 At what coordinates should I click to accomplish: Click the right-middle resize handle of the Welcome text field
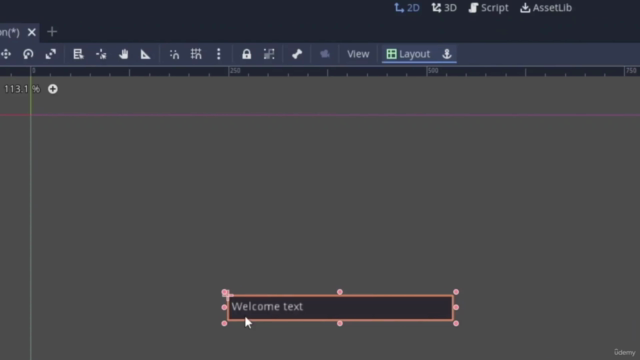[456, 307]
